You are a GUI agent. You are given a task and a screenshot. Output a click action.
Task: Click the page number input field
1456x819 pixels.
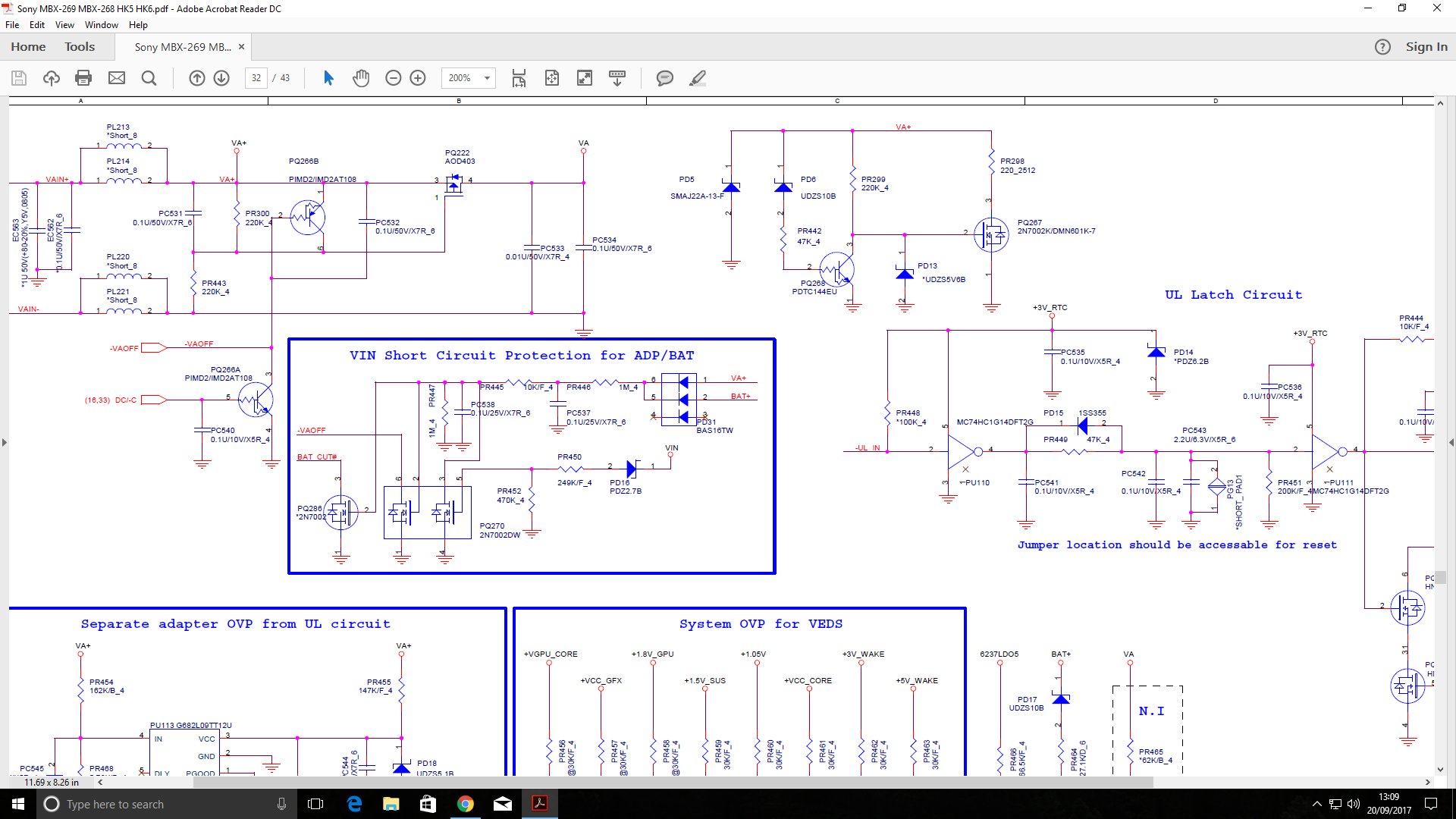coord(256,78)
